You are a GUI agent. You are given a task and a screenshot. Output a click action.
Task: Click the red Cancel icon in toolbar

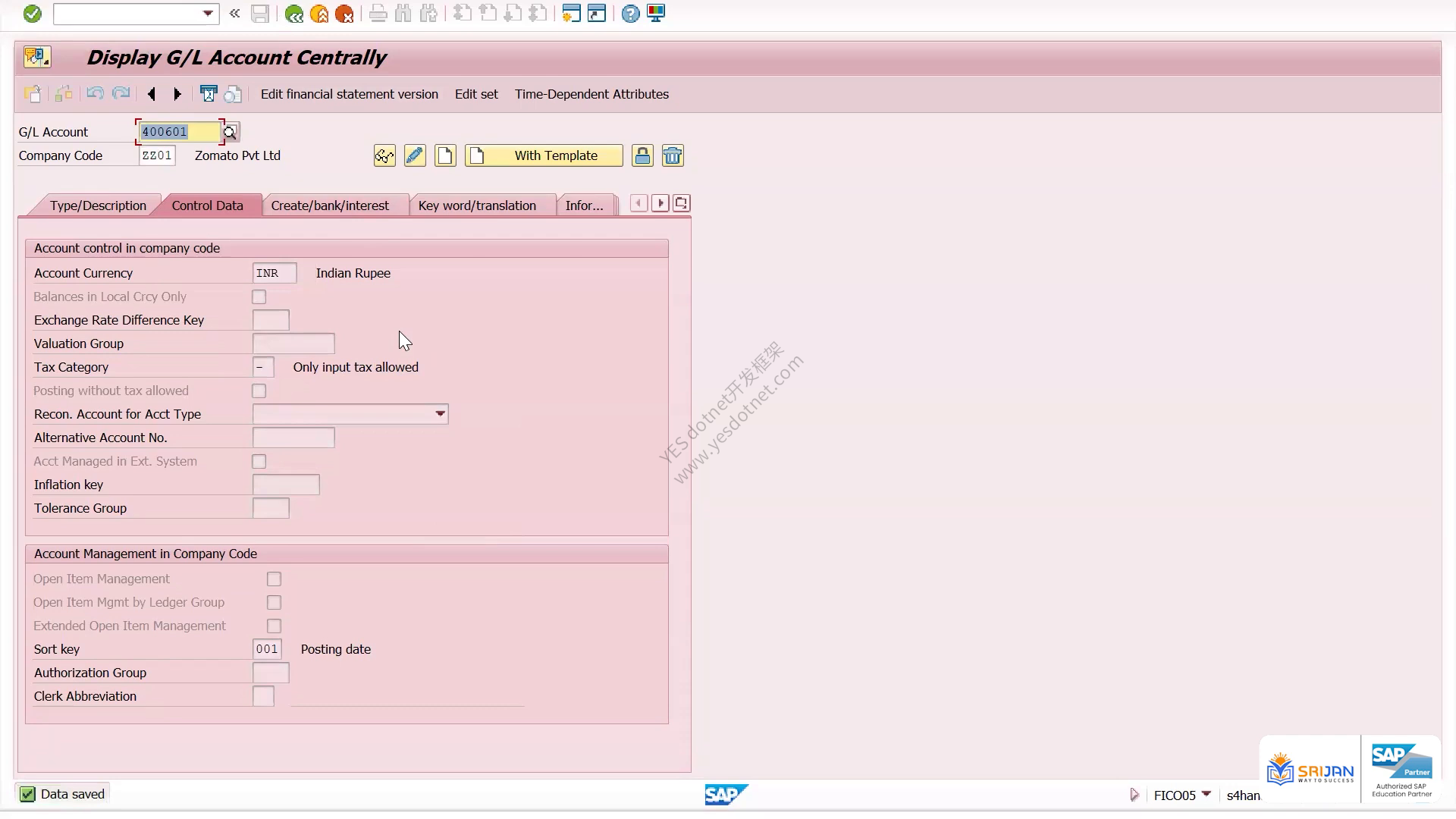[344, 14]
